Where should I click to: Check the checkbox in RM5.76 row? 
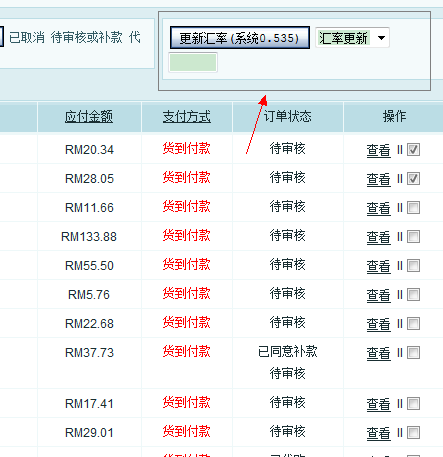pyautogui.click(x=413, y=295)
